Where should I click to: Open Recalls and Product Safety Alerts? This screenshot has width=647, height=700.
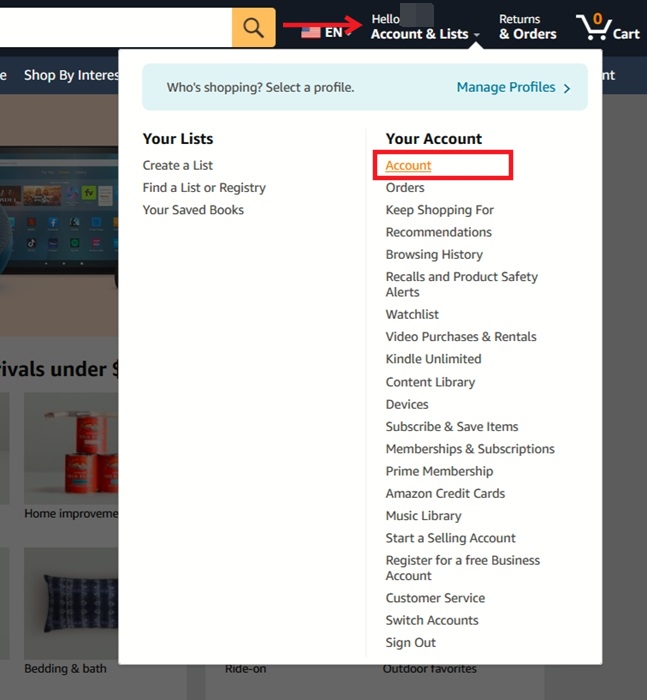(x=462, y=284)
